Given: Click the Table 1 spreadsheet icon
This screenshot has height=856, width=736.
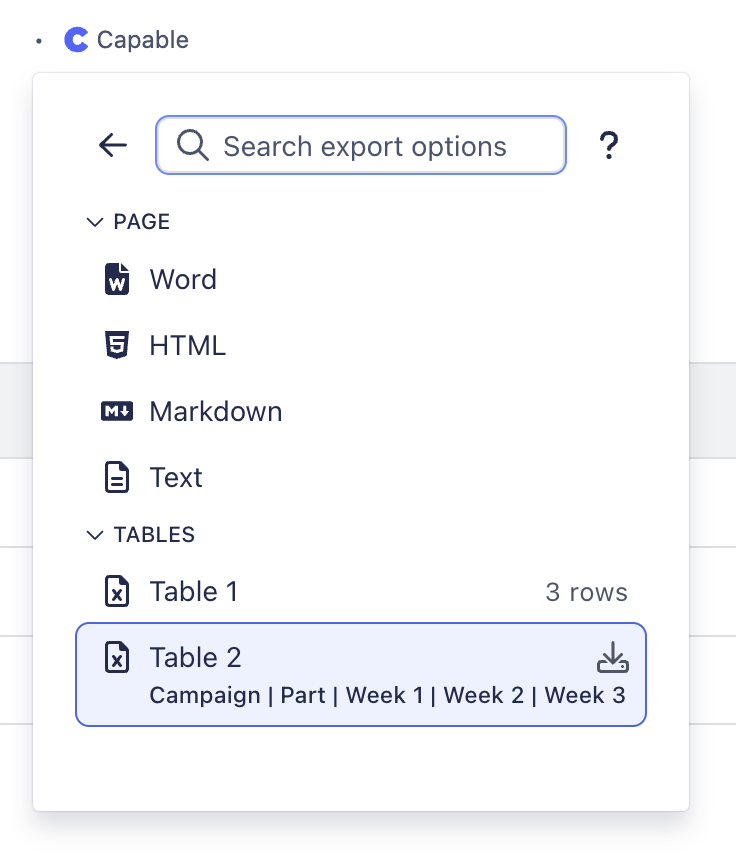Looking at the screenshot, I should tap(118, 591).
